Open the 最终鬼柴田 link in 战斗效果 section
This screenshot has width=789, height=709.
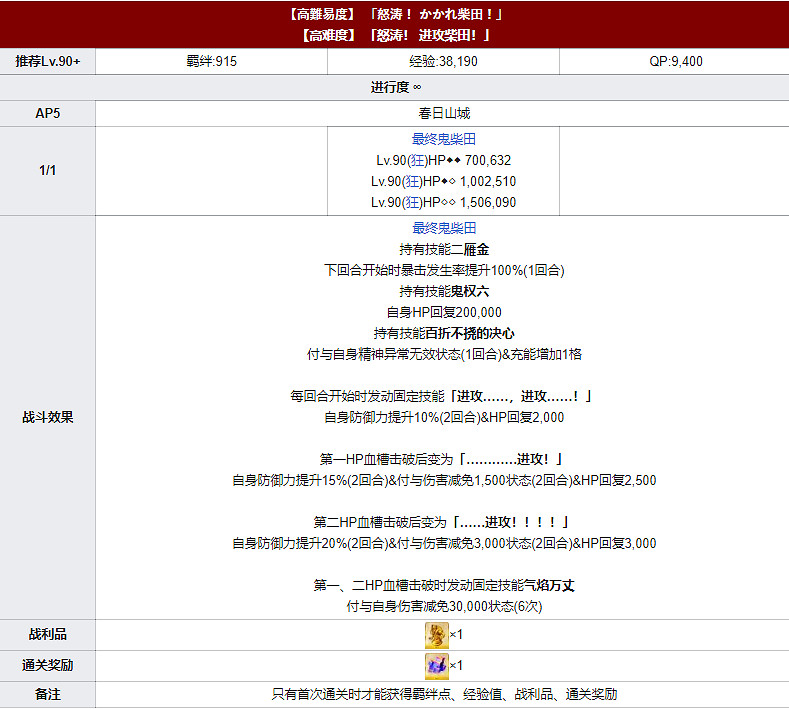click(444, 228)
